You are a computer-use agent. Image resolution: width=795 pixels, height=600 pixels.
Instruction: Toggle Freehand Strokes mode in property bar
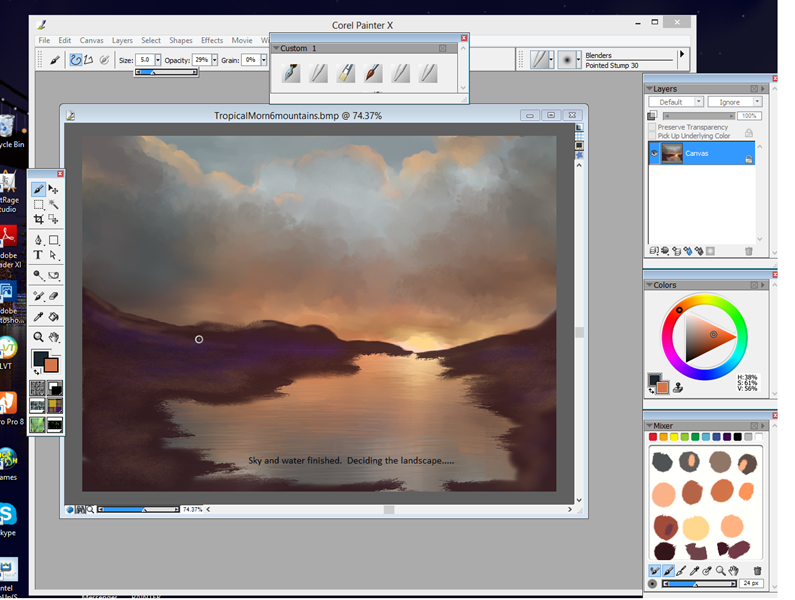(76, 60)
